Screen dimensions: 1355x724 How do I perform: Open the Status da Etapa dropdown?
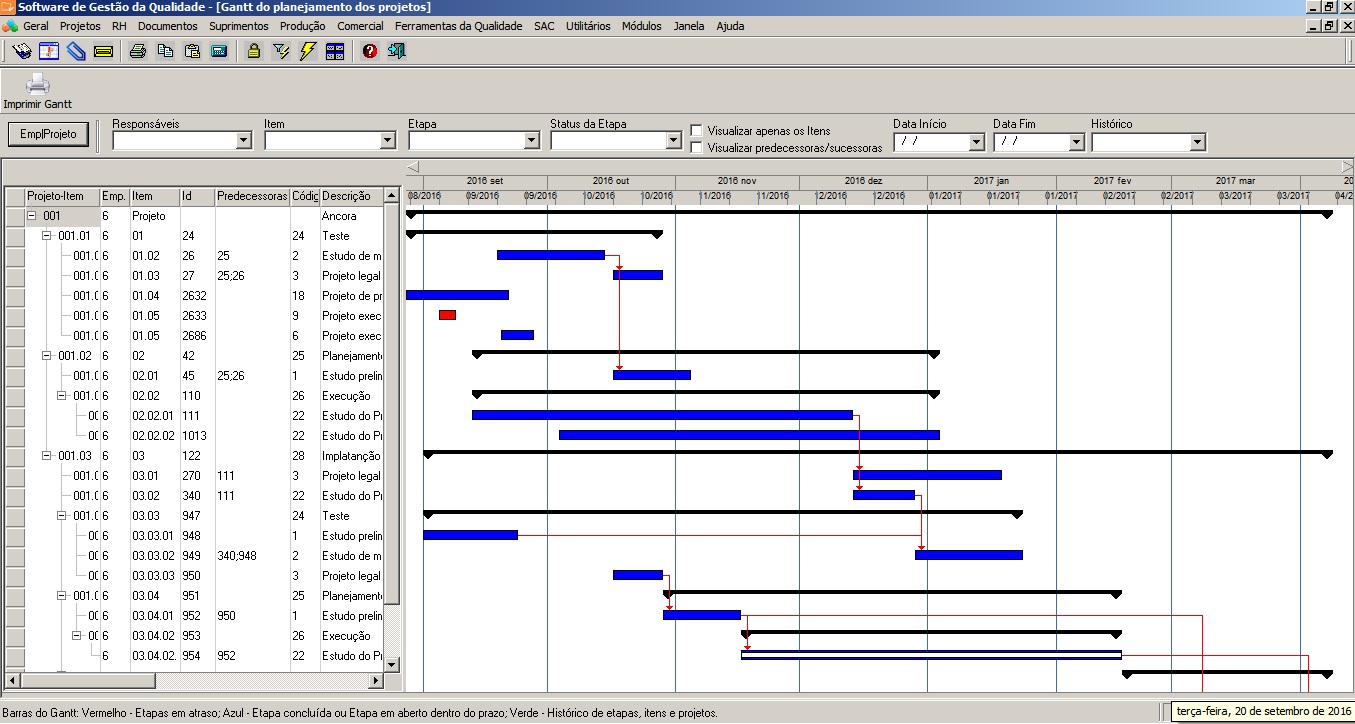click(674, 142)
